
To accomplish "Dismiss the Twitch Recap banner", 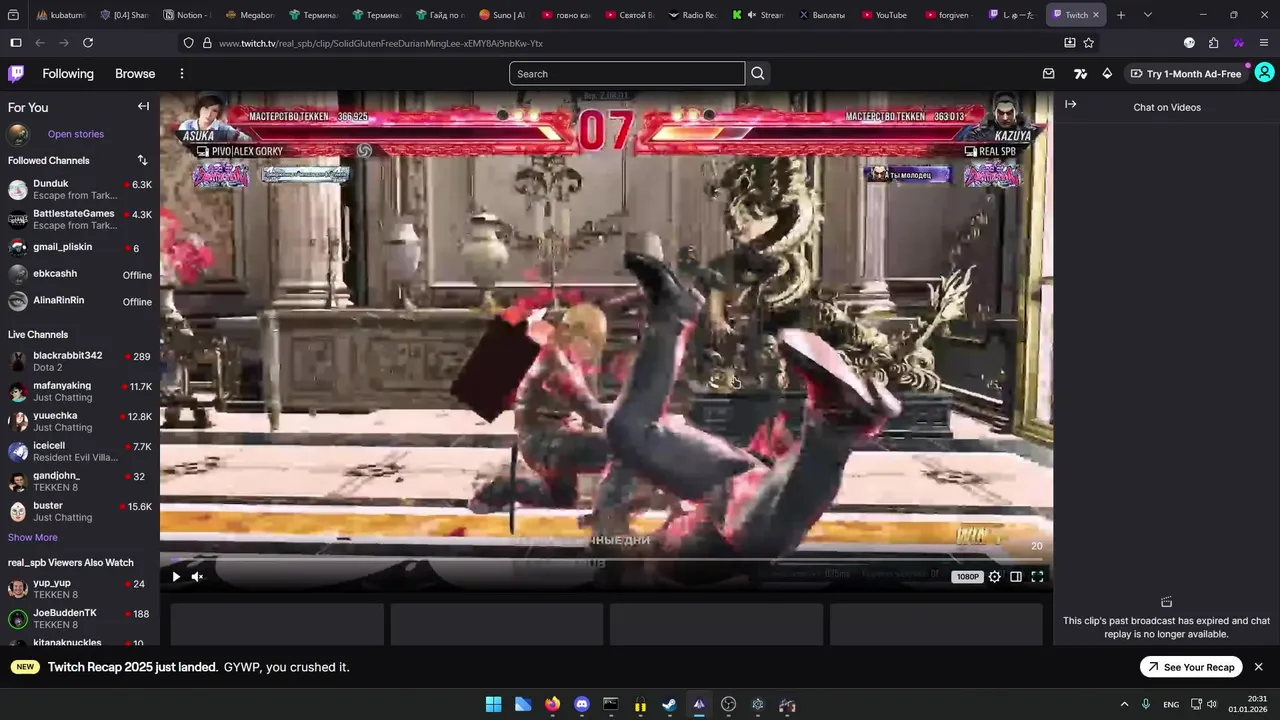I will pos(1258,667).
